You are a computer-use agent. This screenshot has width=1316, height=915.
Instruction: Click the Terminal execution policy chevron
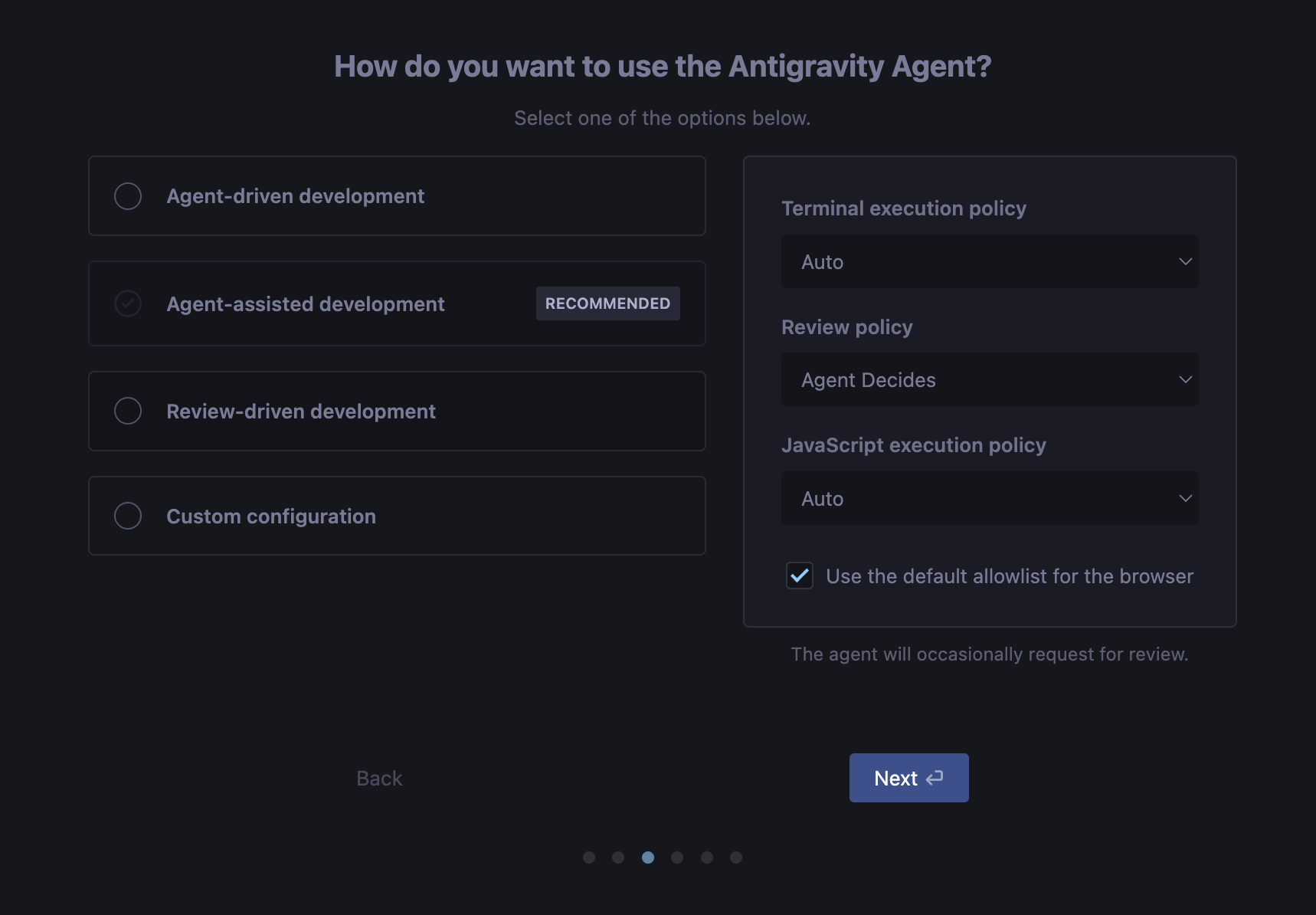tap(1185, 261)
